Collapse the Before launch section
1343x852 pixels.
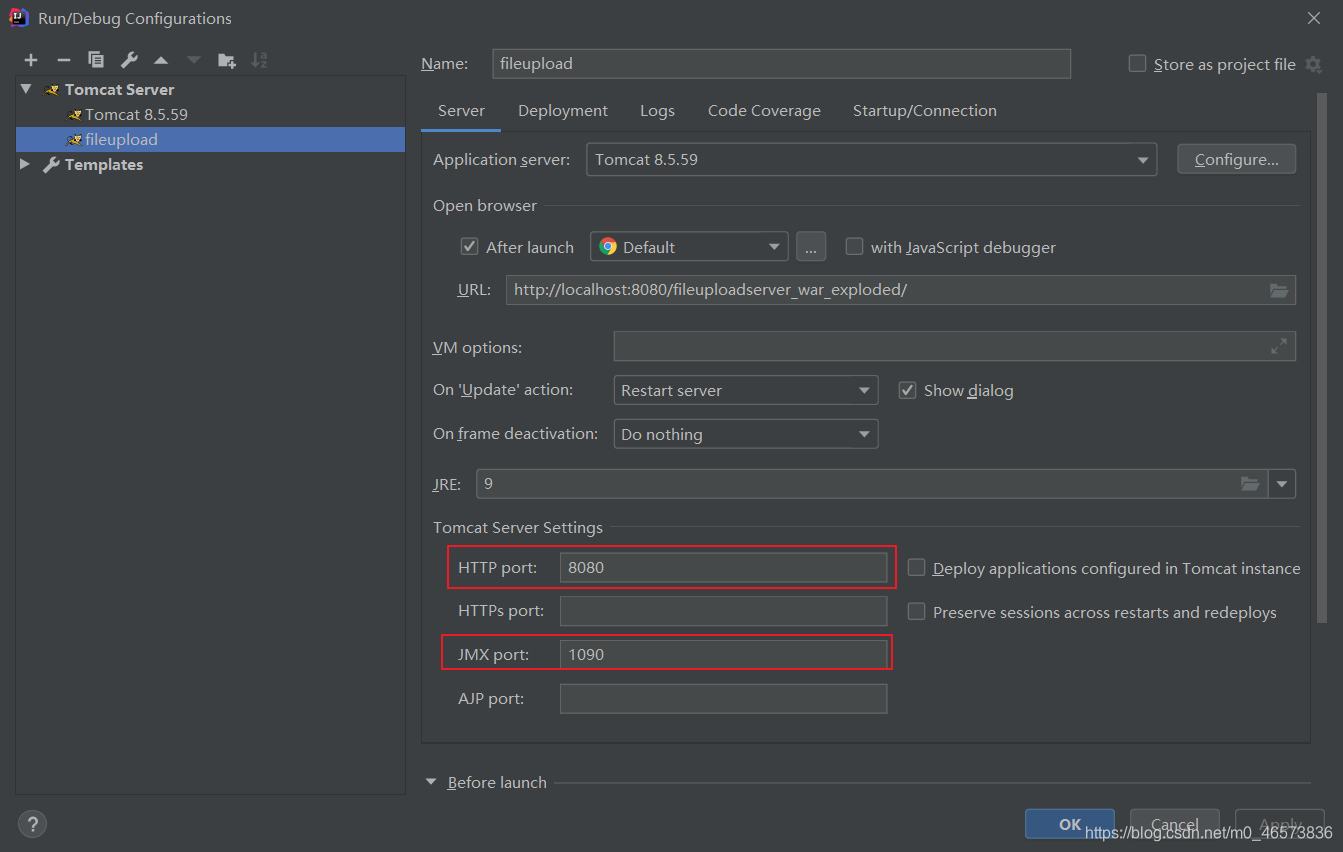[431, 782]
